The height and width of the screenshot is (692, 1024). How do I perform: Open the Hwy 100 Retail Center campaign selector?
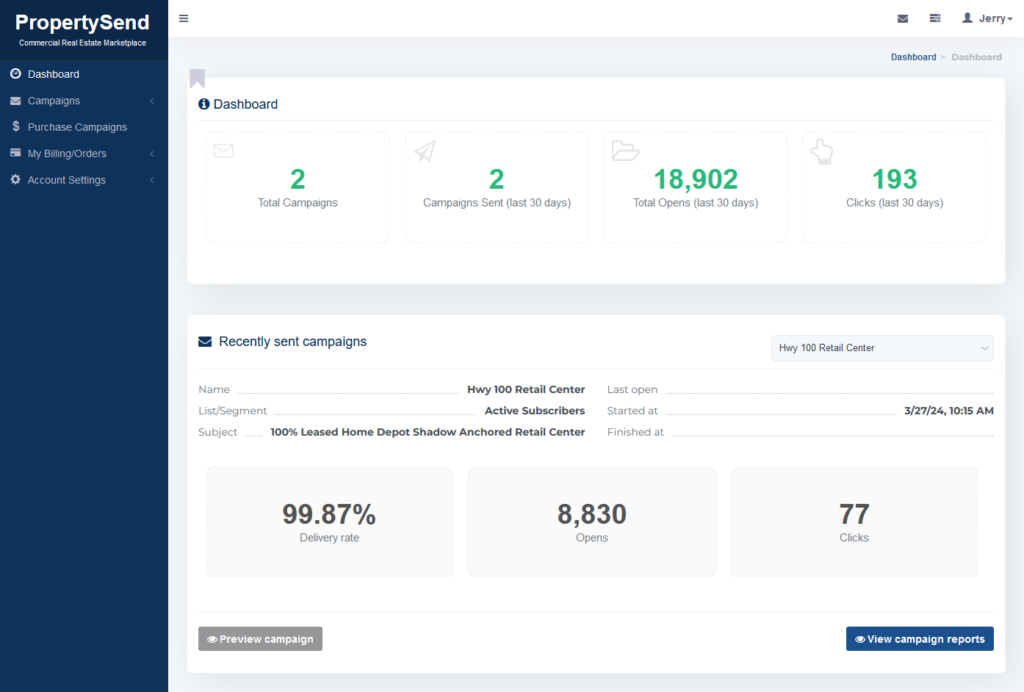(881, 347)
